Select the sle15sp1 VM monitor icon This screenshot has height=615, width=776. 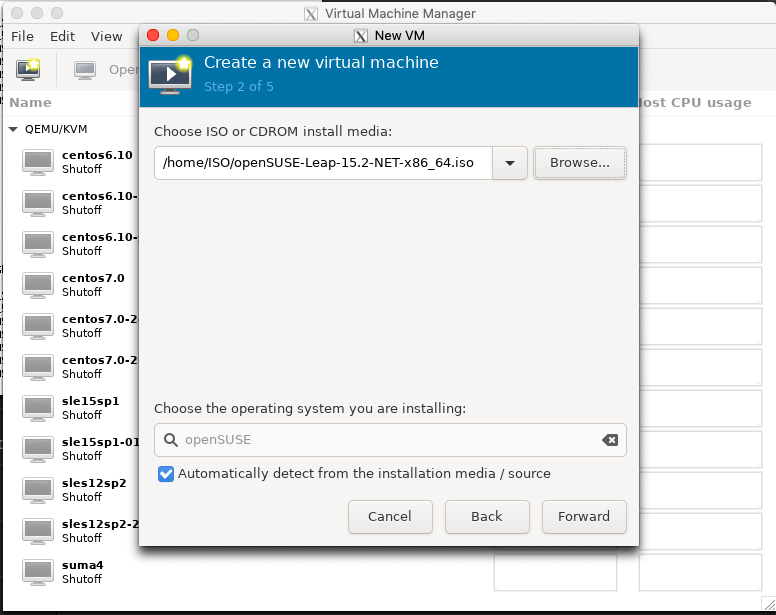tap(38, 408)
